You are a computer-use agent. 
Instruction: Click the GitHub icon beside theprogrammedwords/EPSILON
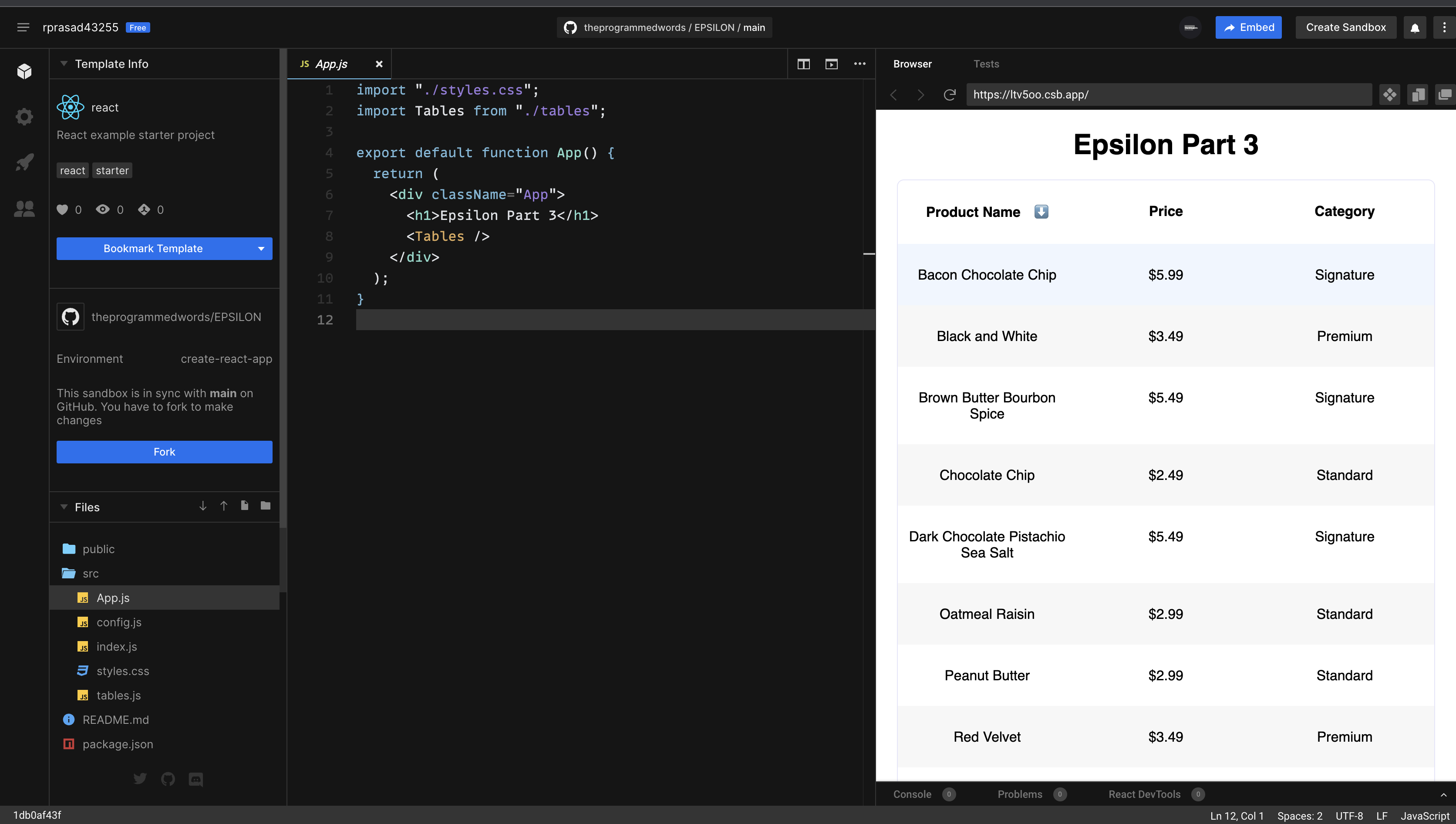coord(70,316)
